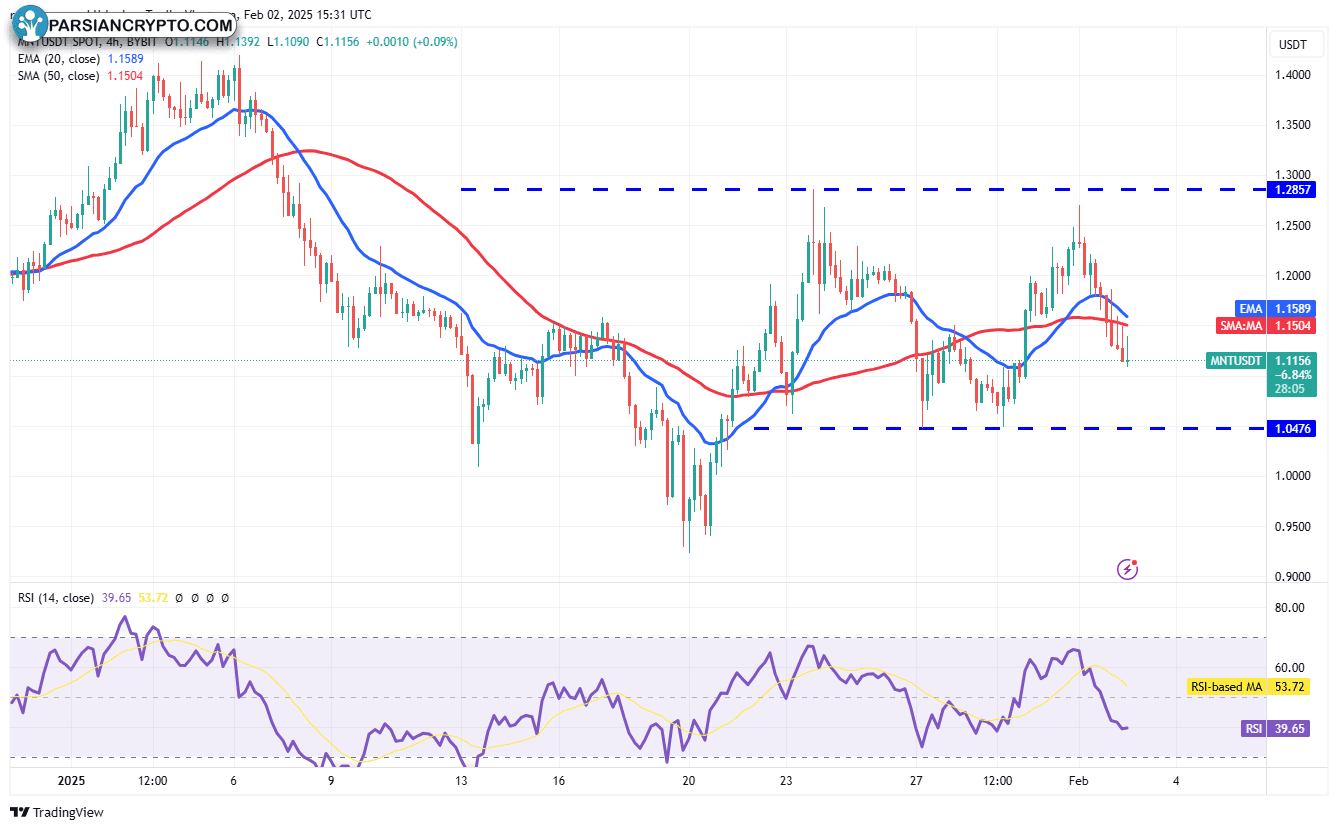Image resolution: width=1338 pixels, height=830 pixels.
Task: Click the 60.00 RSI axis label
Action: (1290, 668)
